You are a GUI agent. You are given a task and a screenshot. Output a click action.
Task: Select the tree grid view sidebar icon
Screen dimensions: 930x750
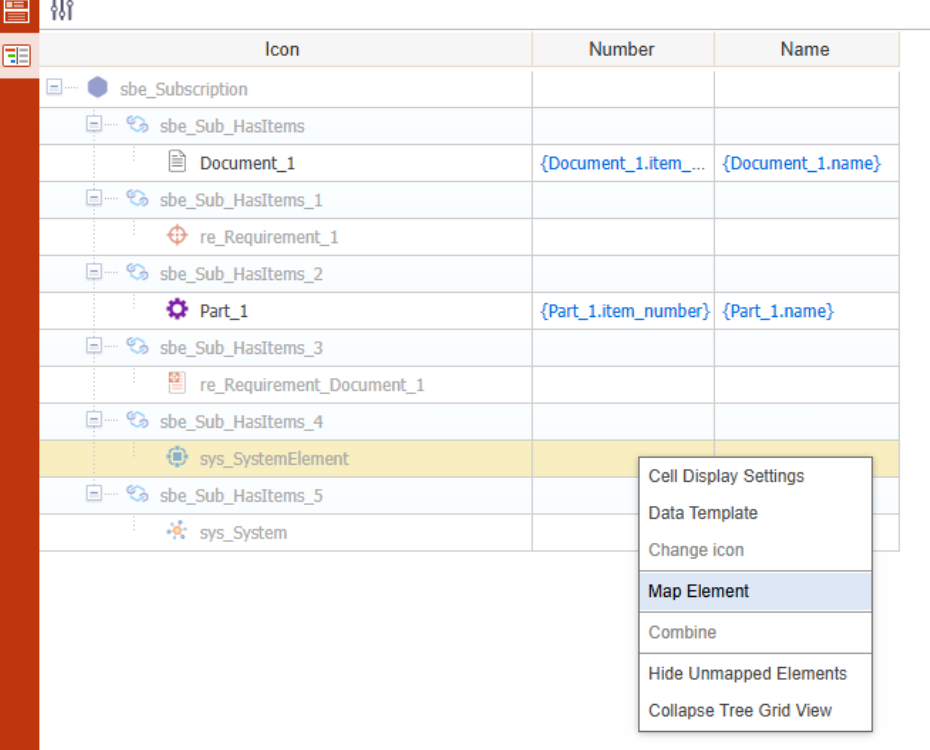(17, 55)
